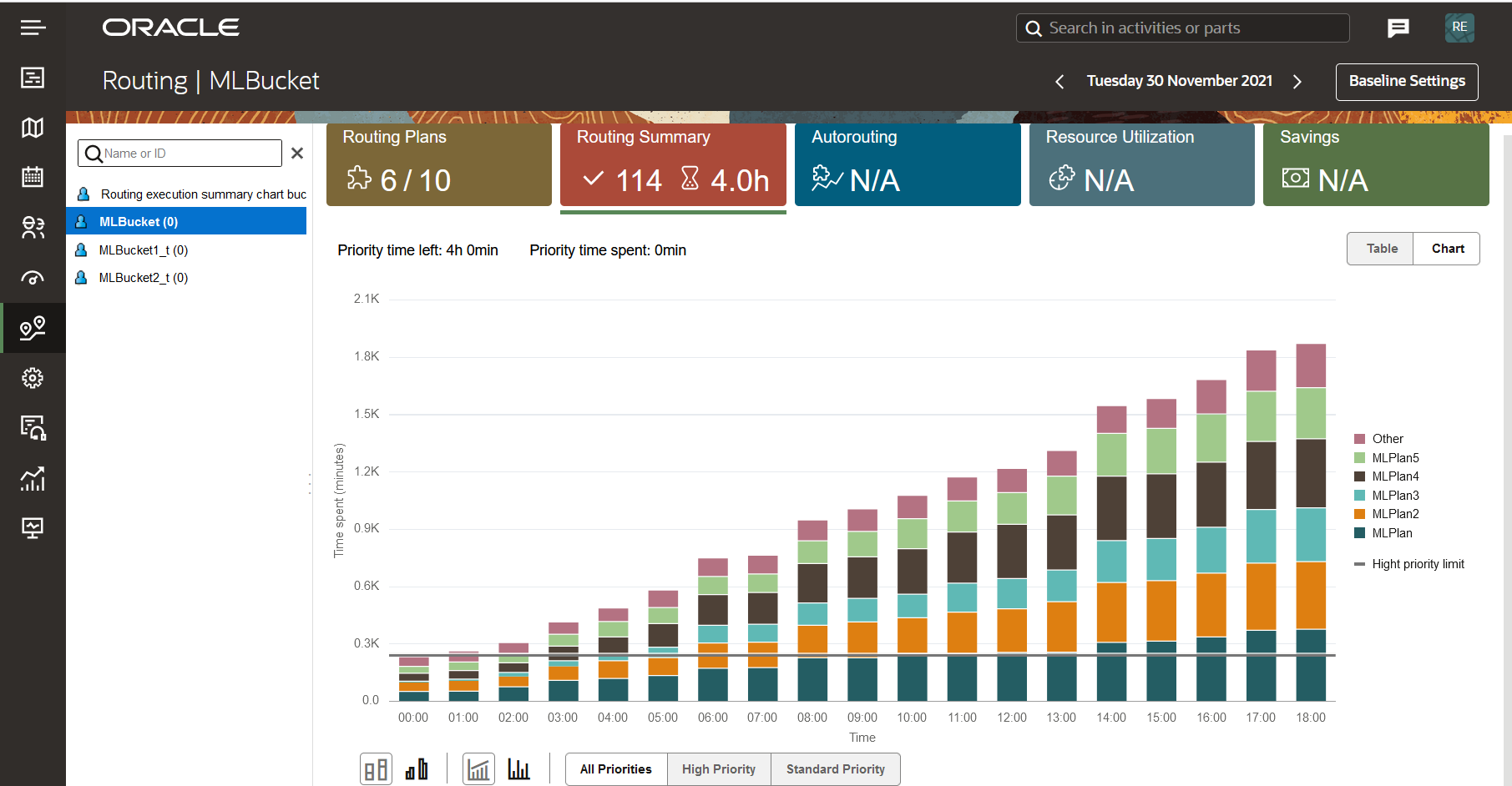Click the Search in activities or parts field
The height and width of the screenshot is (786, 1512).
coord(1182,28)
